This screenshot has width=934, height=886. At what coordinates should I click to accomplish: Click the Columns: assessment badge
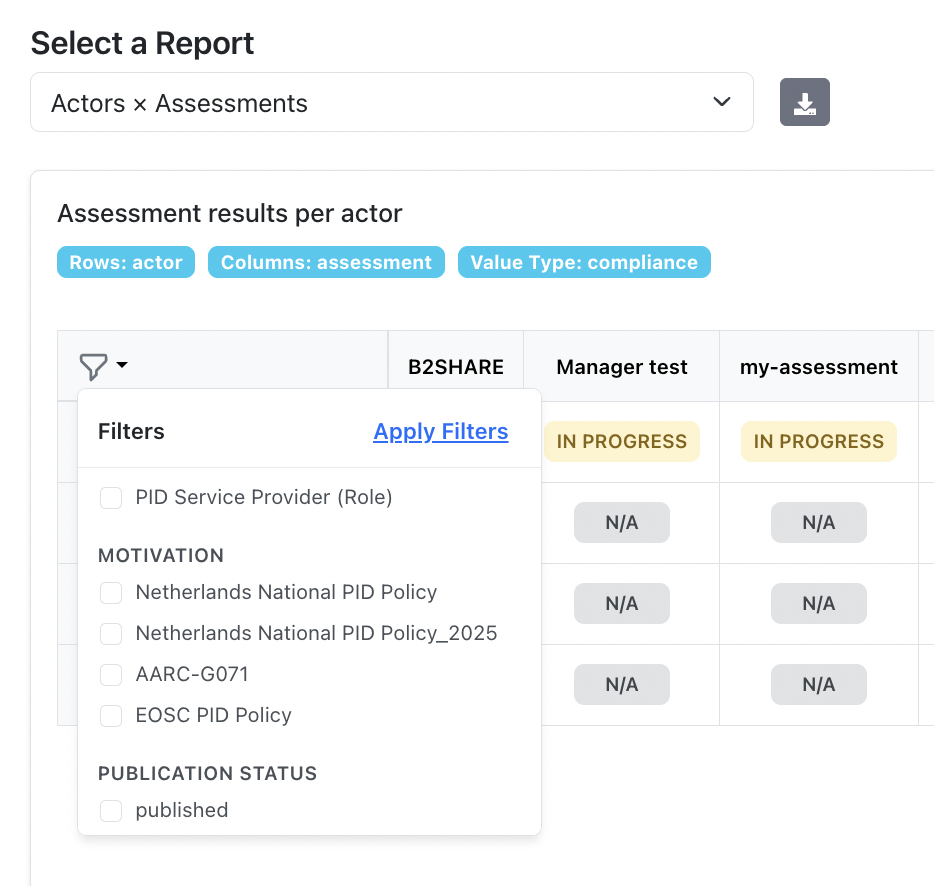pyautogui.click(x=326, y=262)
